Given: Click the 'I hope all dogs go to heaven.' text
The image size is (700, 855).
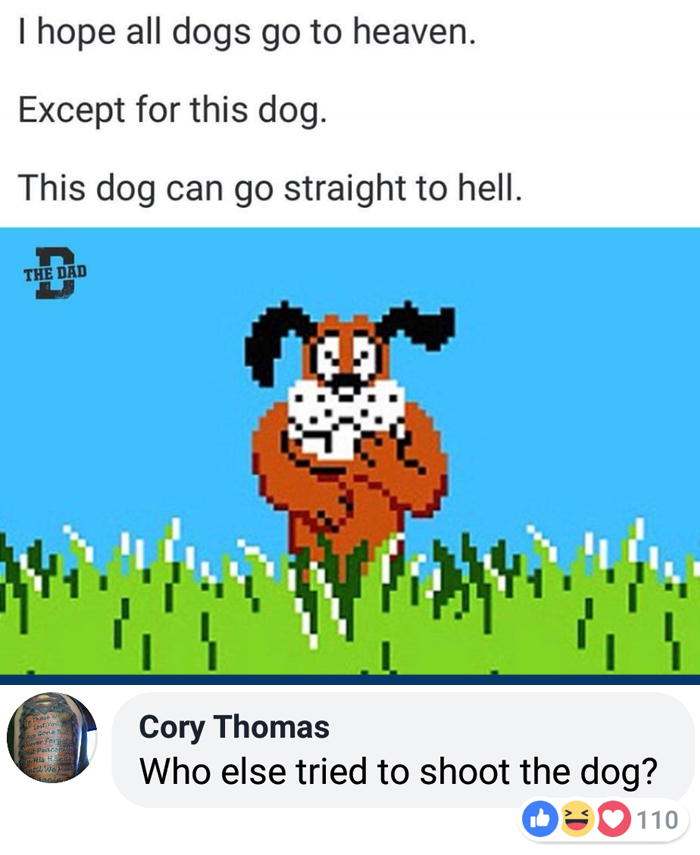Looking at the screenshot, I should tap(248, 33).
